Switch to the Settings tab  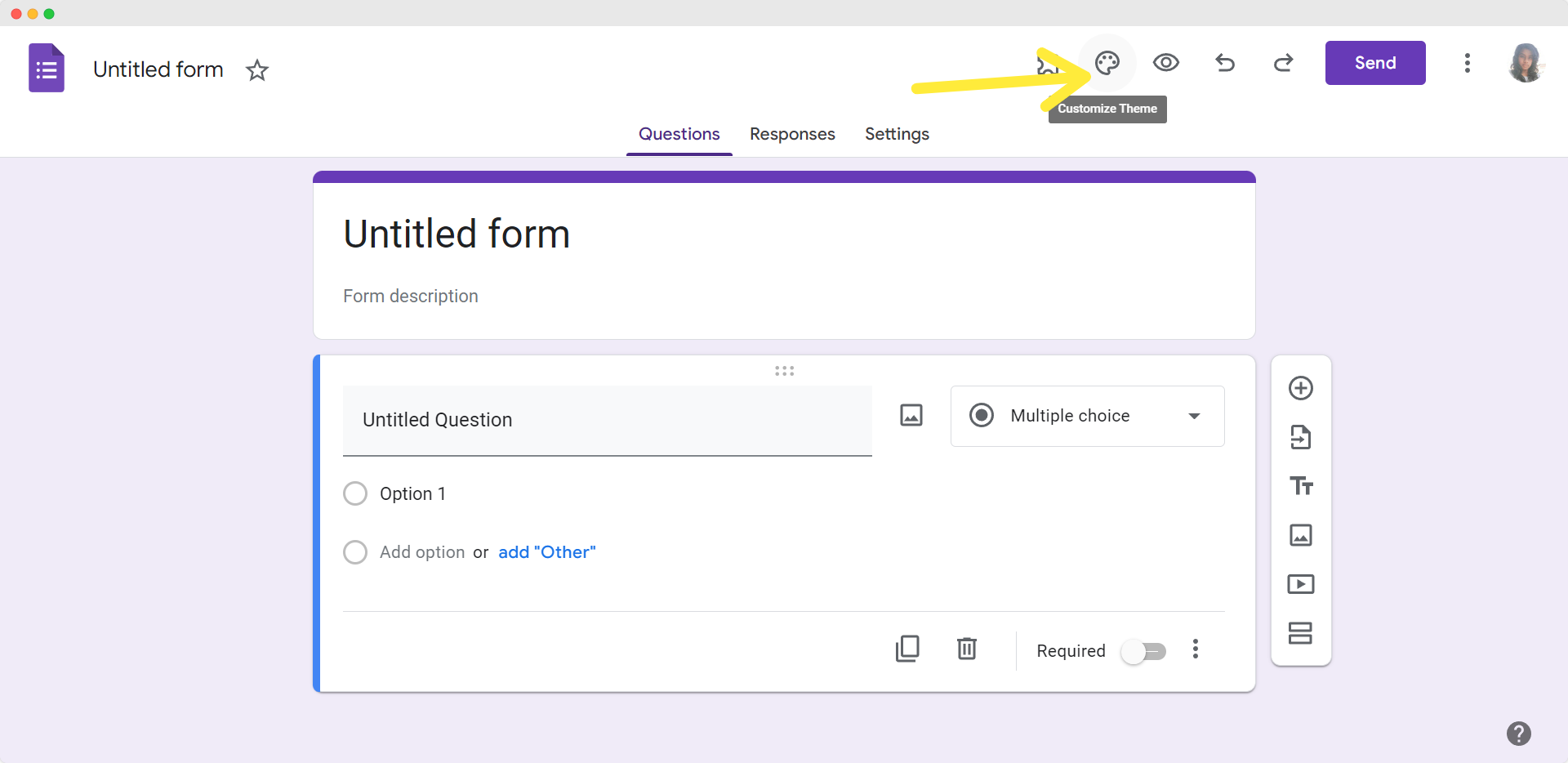897,134
